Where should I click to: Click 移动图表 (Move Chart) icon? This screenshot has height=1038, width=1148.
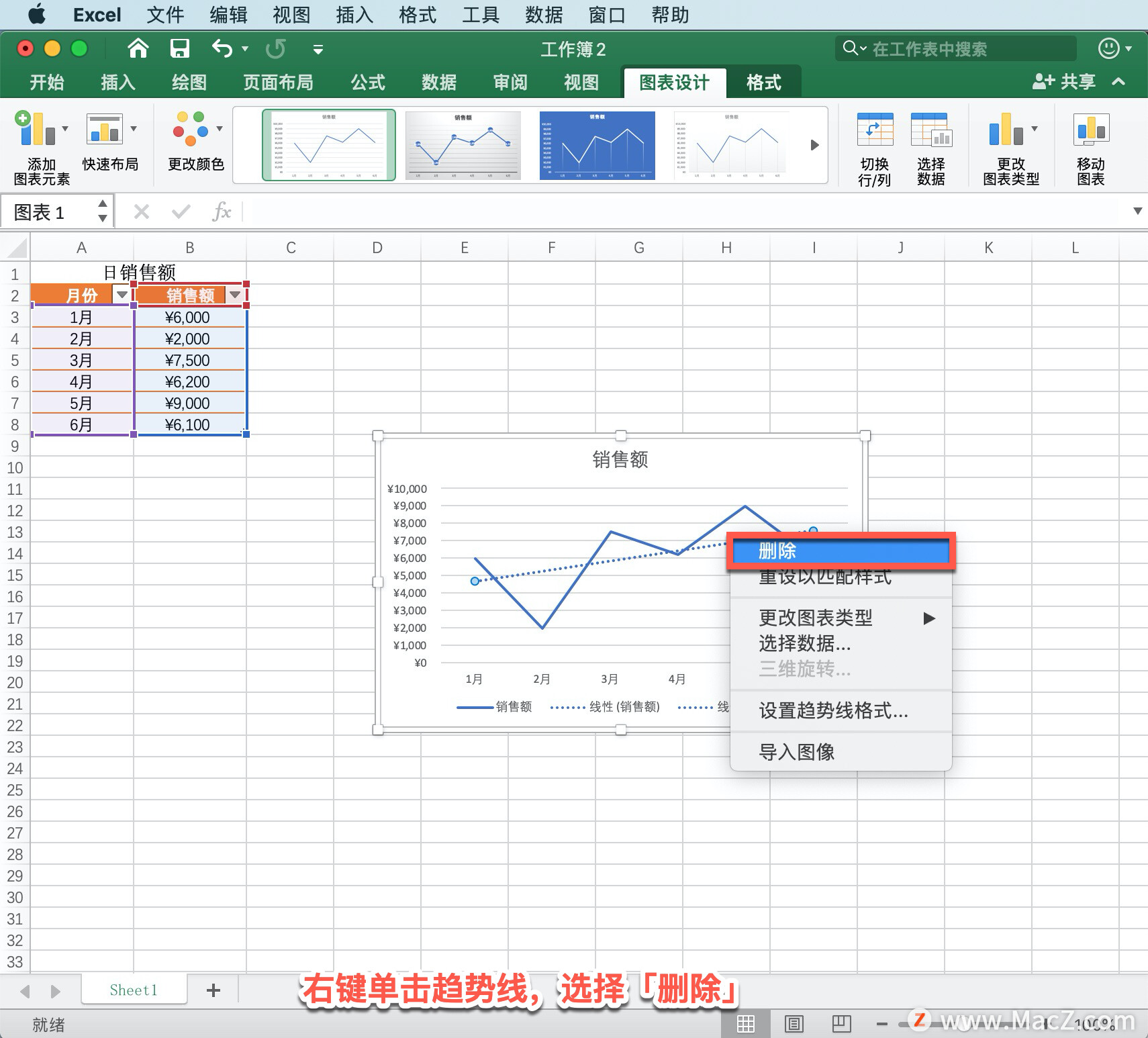click(x=1091, y=149)
